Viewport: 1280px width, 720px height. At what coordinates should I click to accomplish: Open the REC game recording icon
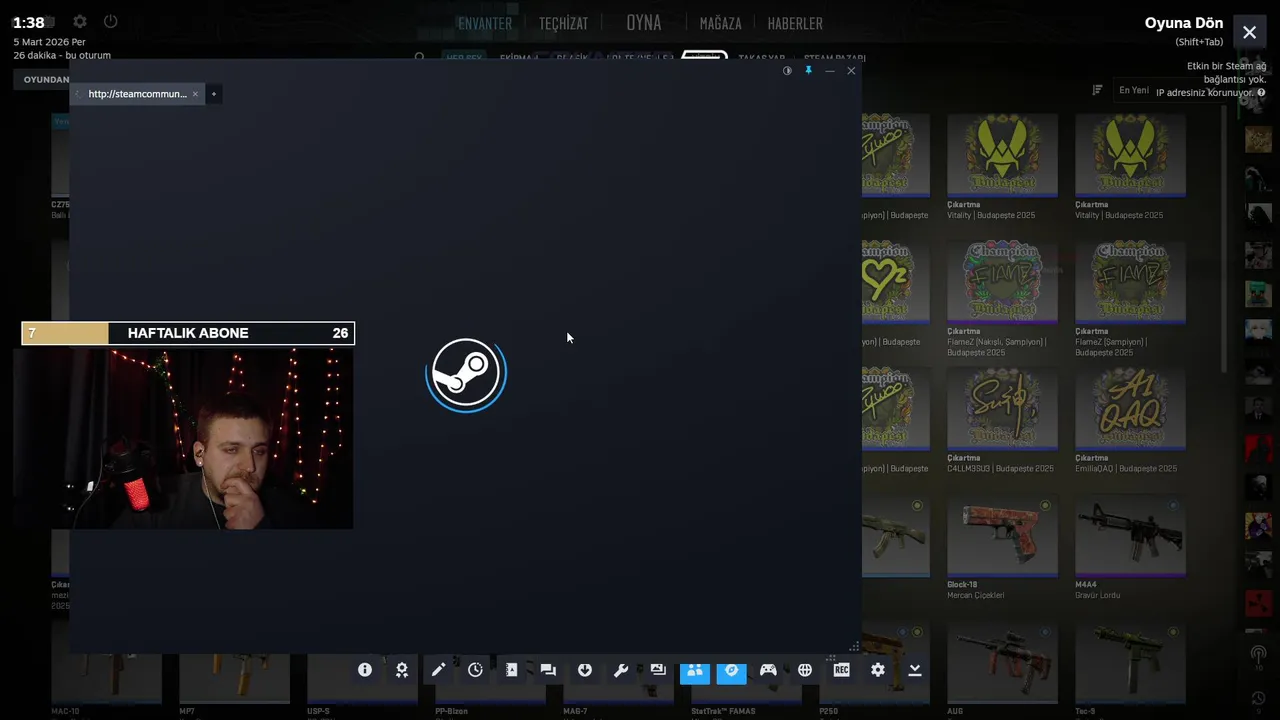(842, 670)
